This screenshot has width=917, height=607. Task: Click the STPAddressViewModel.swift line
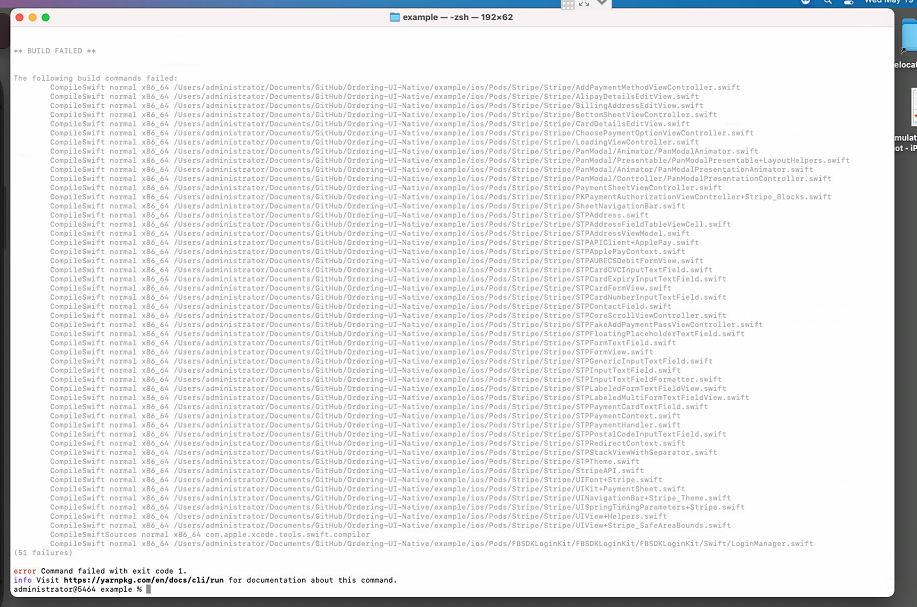click(370, 233)
